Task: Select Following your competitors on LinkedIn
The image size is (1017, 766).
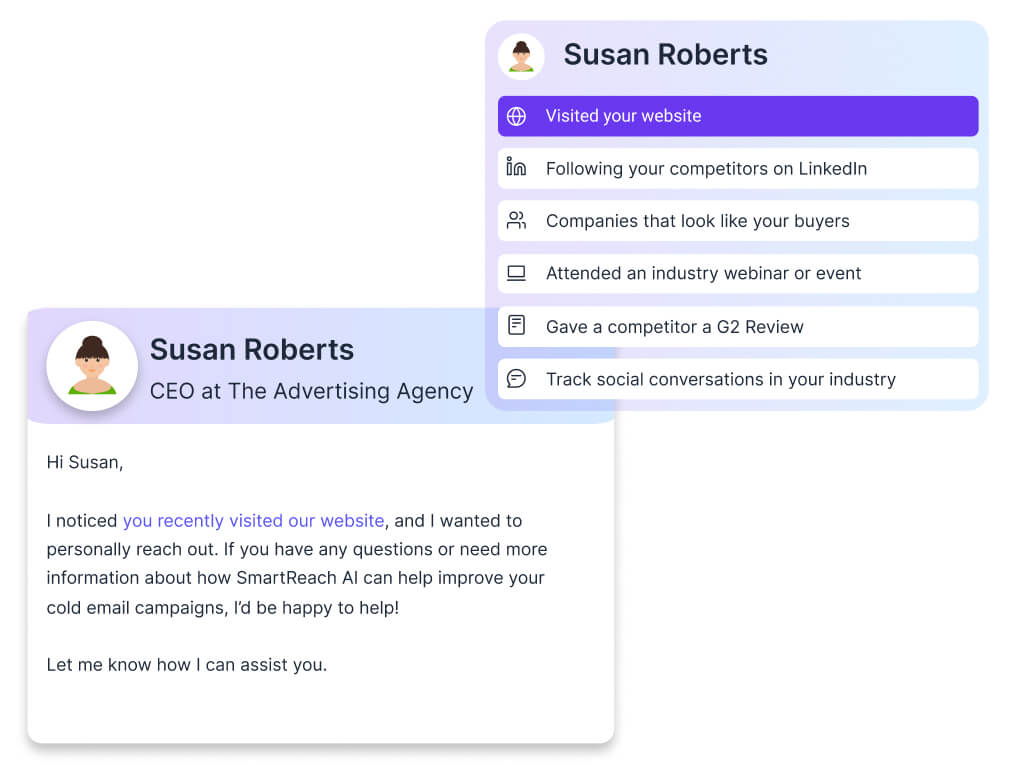Action: pyautogui.click(x=737, y=169)
